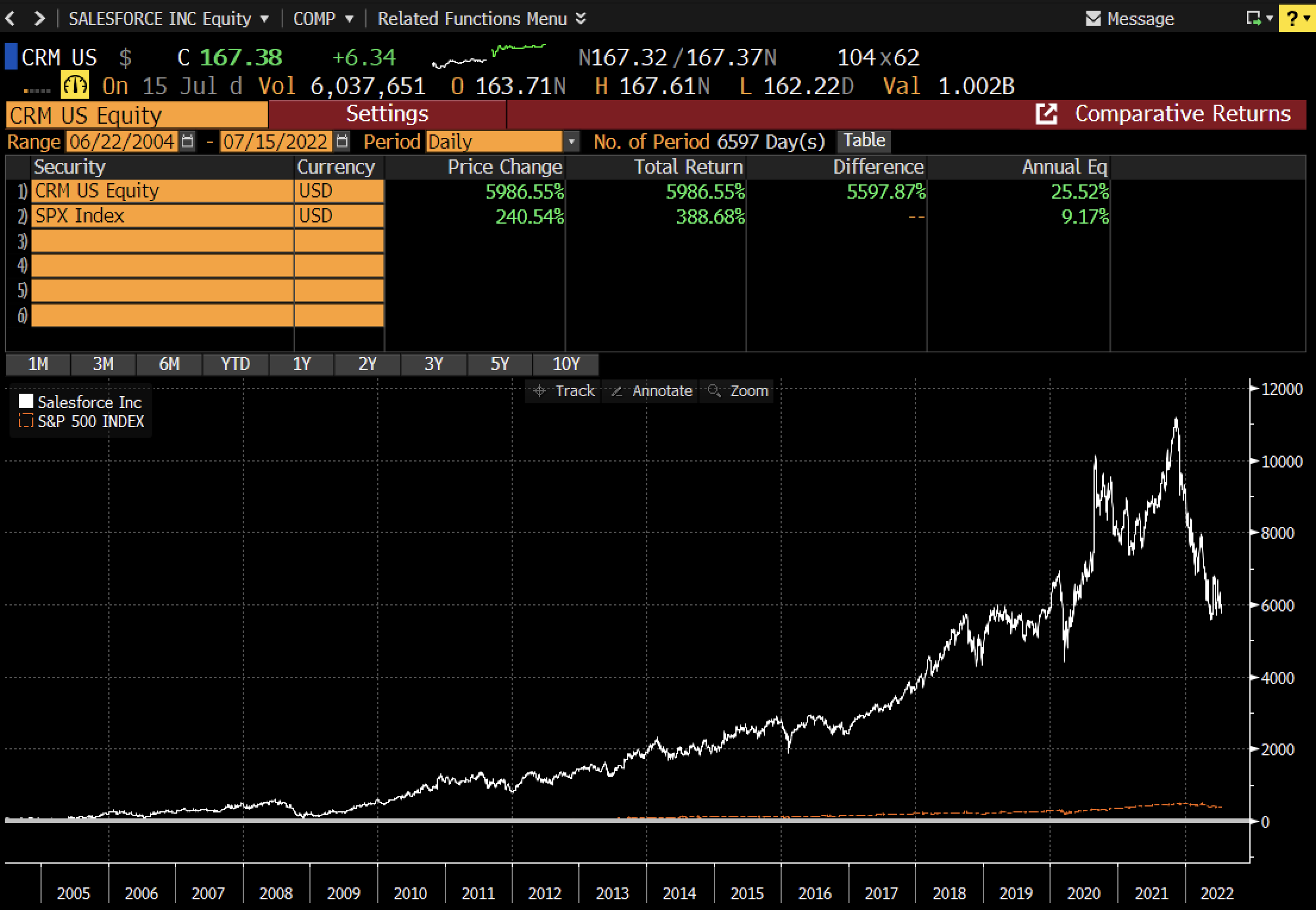Open the start date calendar picker

point(187,142)
